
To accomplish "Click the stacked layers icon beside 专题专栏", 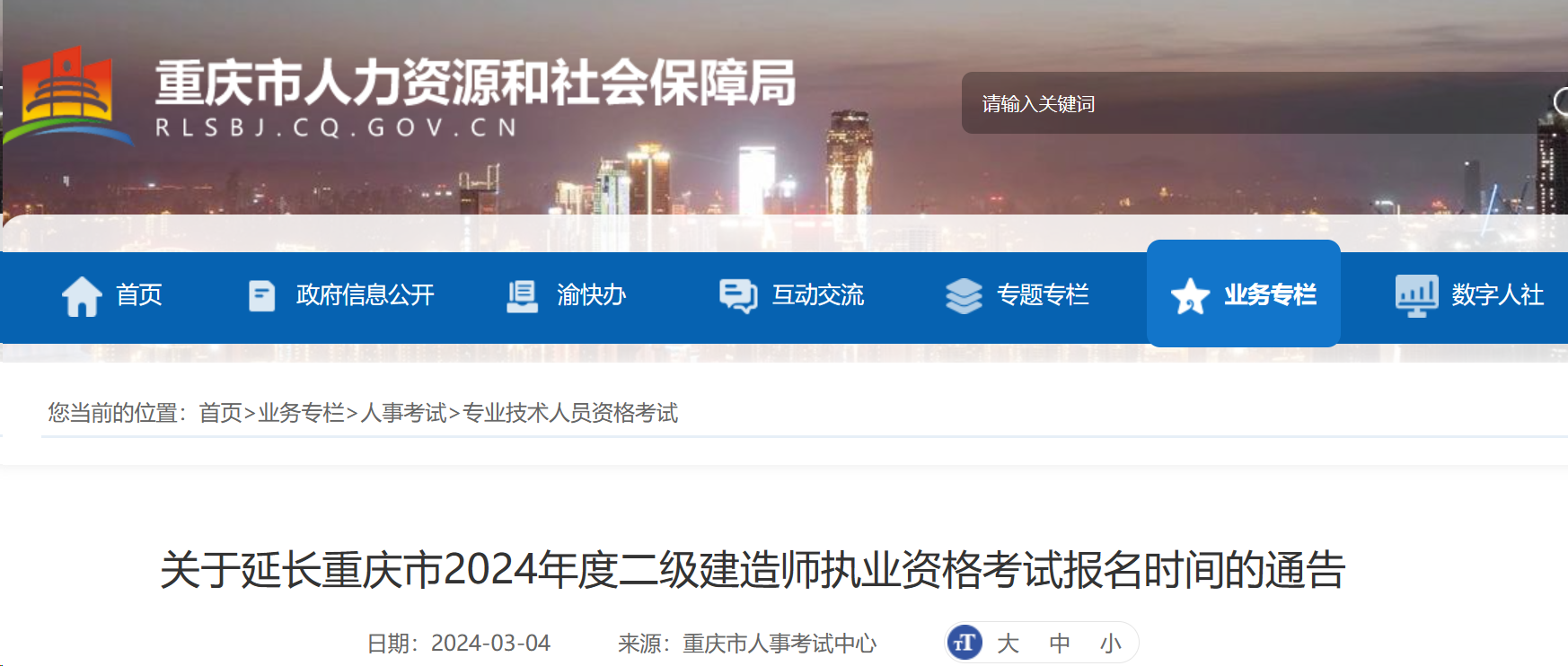I will 964,296.
